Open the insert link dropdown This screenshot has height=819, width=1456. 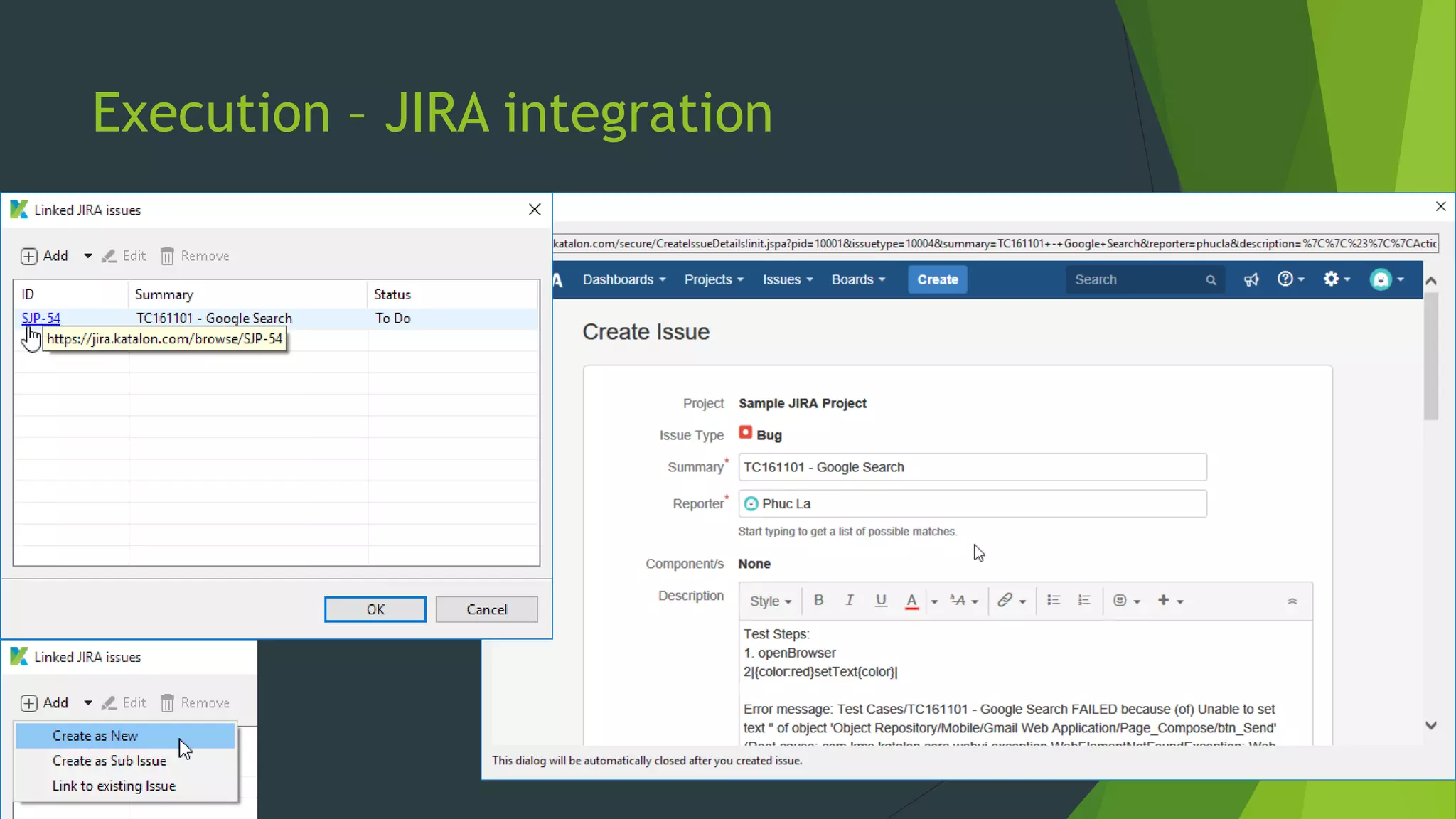click(x=1011, y=601)
